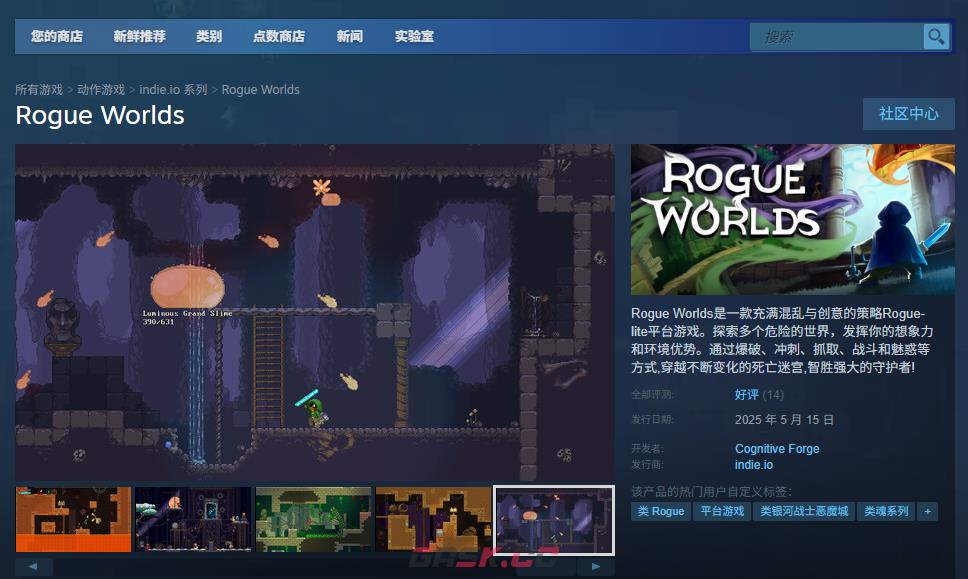
Task: Follow the 所有游戏 breadcrumb link
Action: click(39, 90)
